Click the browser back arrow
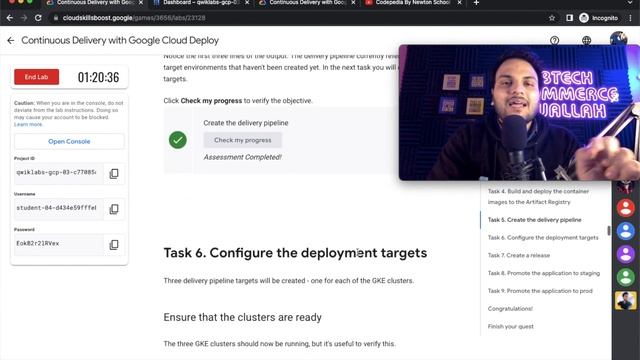The width and height of the screenshot is (640, 360). (9, 18)
